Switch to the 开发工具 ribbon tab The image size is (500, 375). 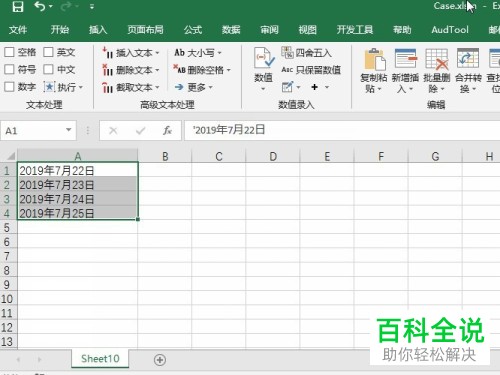[355, 30]
